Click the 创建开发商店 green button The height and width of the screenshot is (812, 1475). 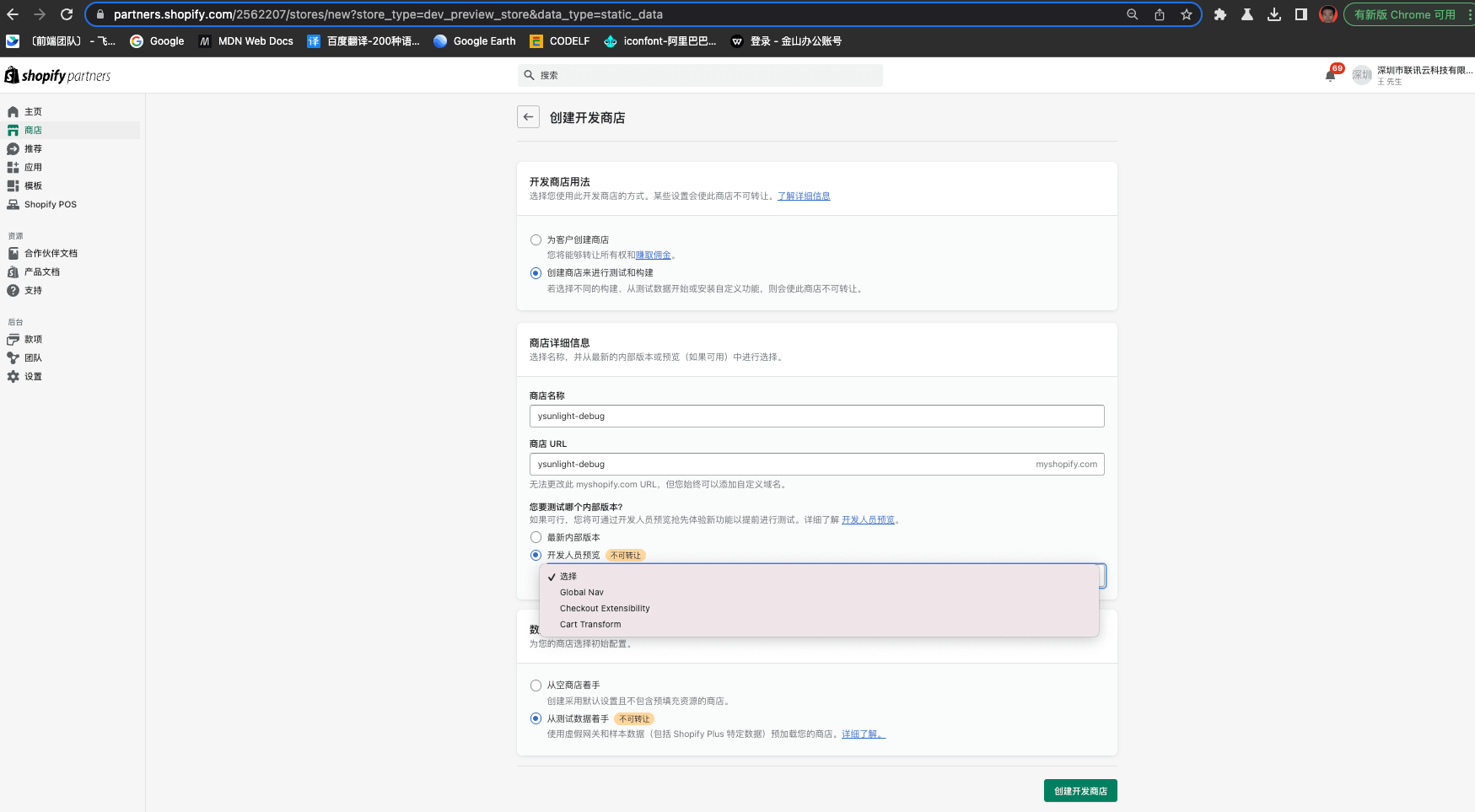[x=1079, y=791]
